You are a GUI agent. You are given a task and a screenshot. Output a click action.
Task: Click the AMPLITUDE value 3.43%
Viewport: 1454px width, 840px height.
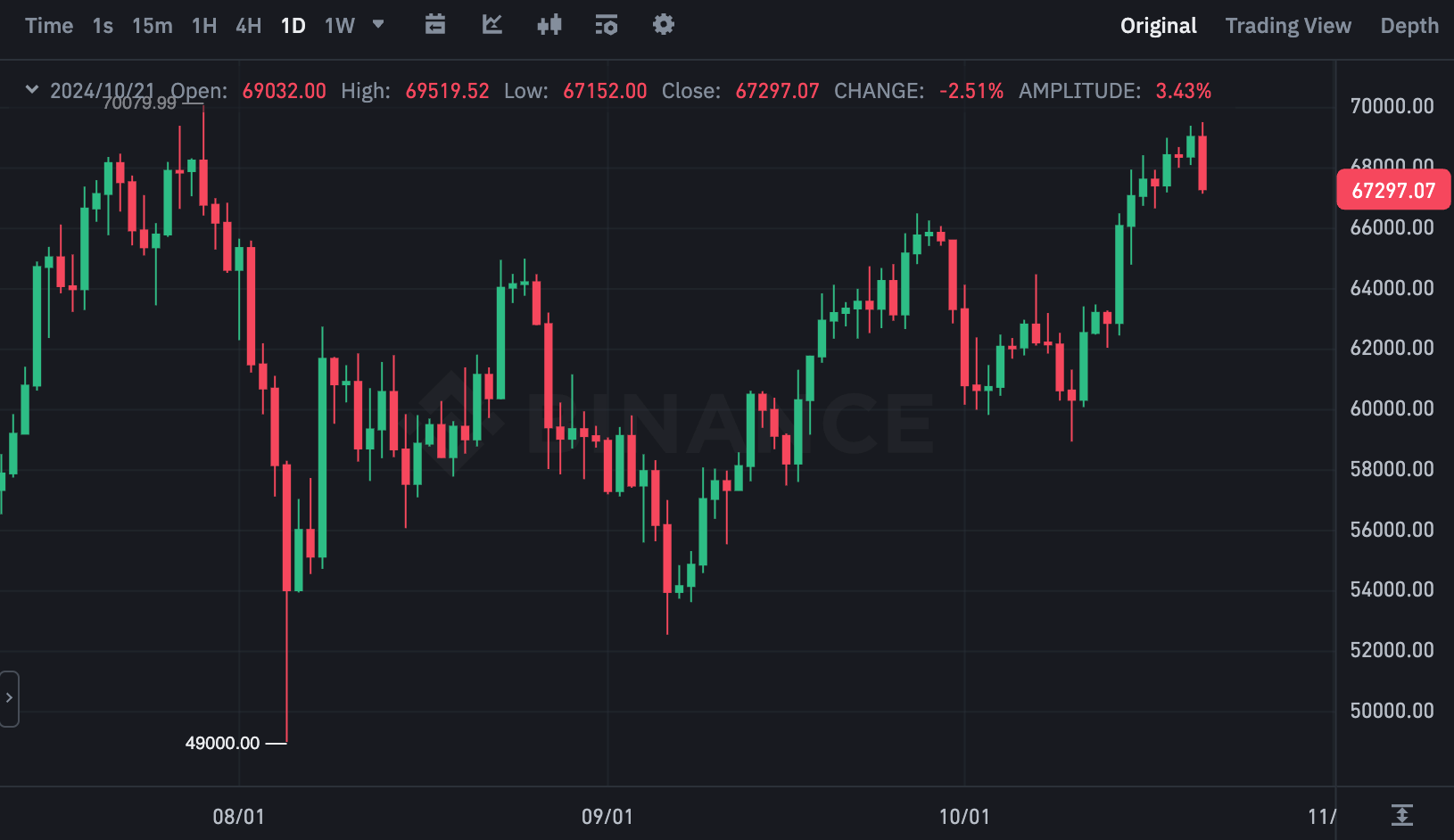(1184, 91)
